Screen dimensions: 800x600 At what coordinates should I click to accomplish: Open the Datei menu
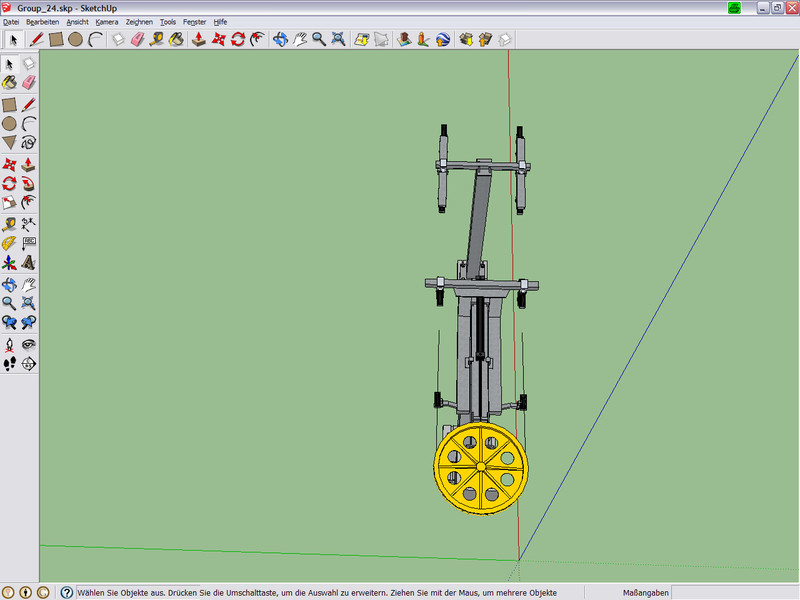(x=11, y=22)
